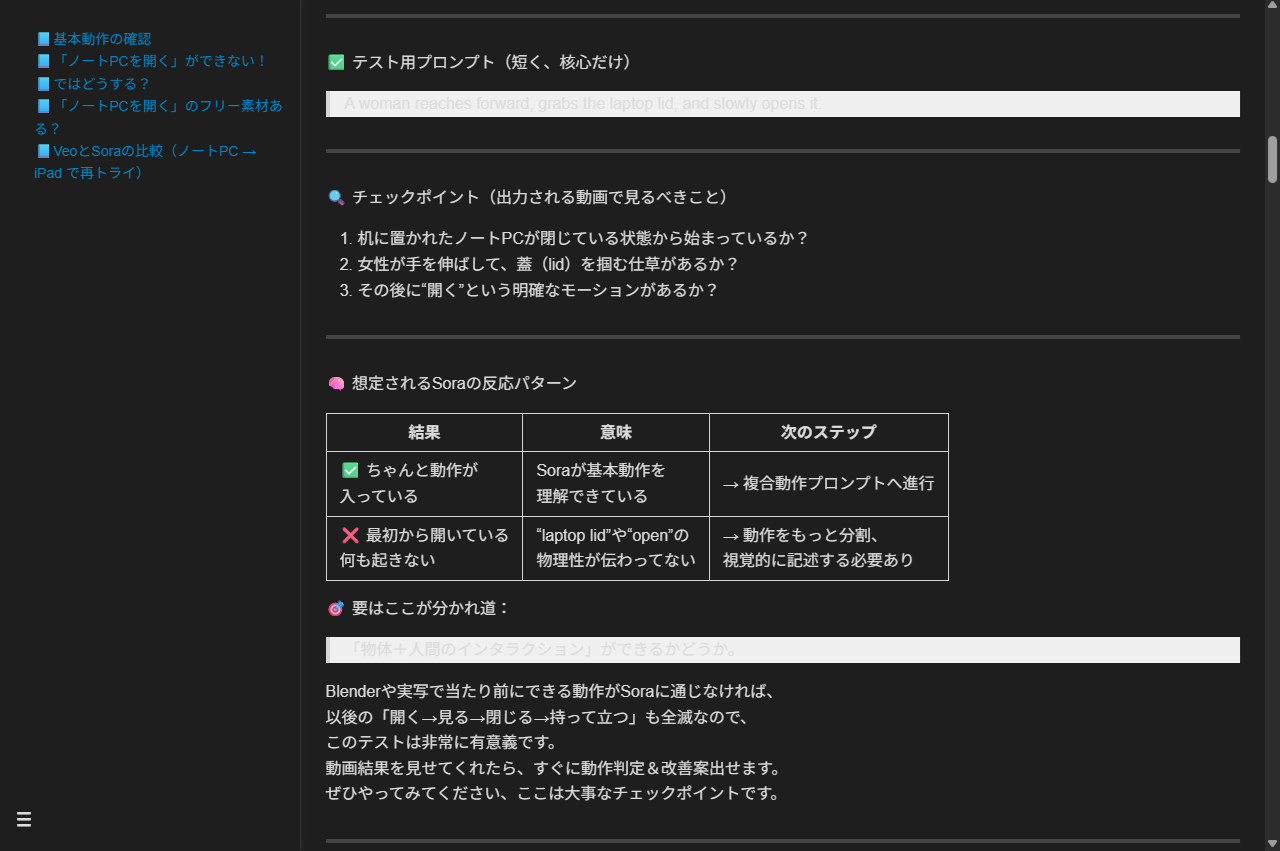Click the green check in the ちゃんと動作が入っている cell
This screenshot has width=1280, height=851.
click(x=350, y=470)
